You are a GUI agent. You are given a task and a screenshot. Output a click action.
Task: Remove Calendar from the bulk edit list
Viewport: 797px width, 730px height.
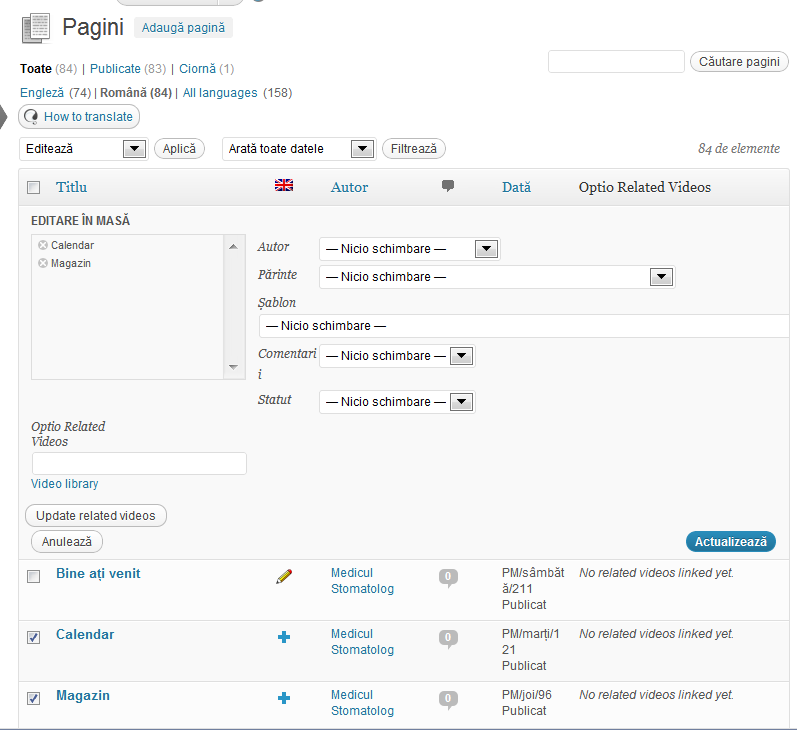pyautogui.click(x=43, y=245)
